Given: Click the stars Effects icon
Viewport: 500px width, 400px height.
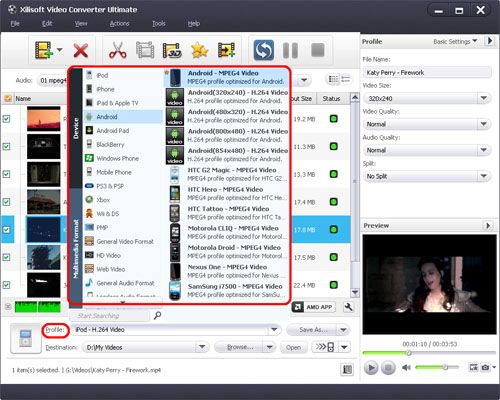Looking at the screenshot, I should coord(199,51).
